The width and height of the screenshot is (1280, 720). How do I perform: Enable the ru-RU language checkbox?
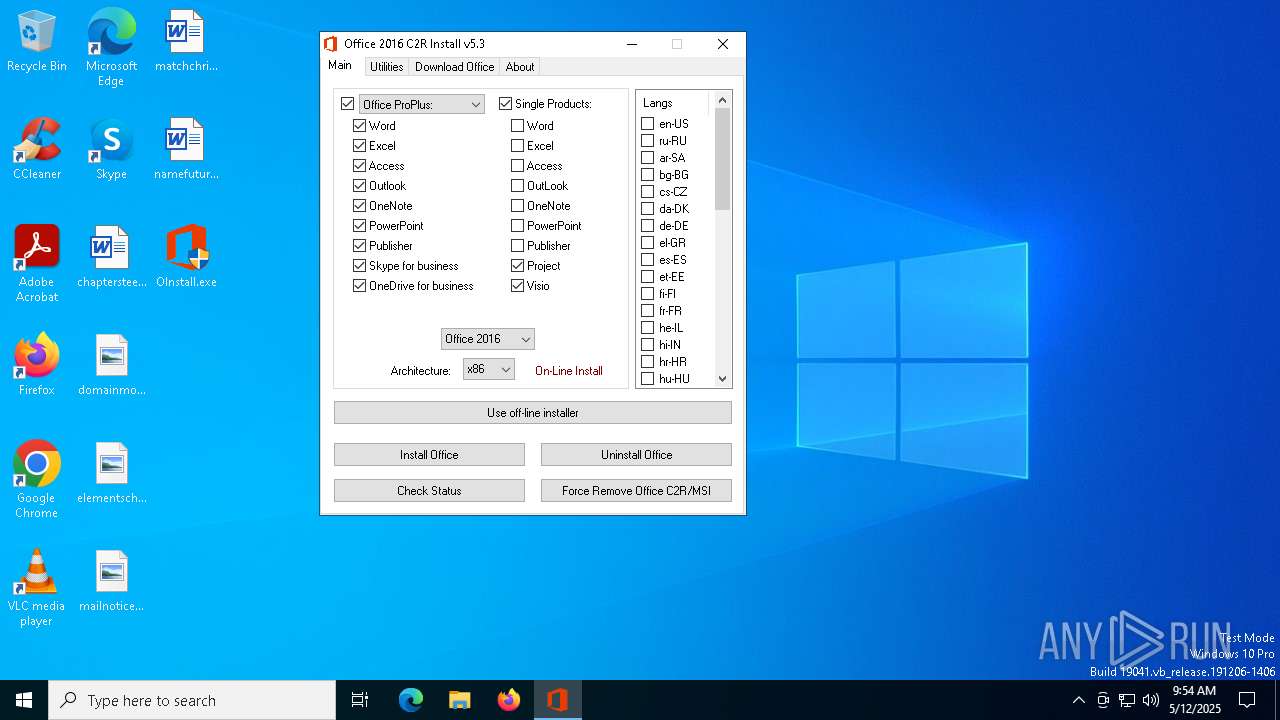point(648,141)
